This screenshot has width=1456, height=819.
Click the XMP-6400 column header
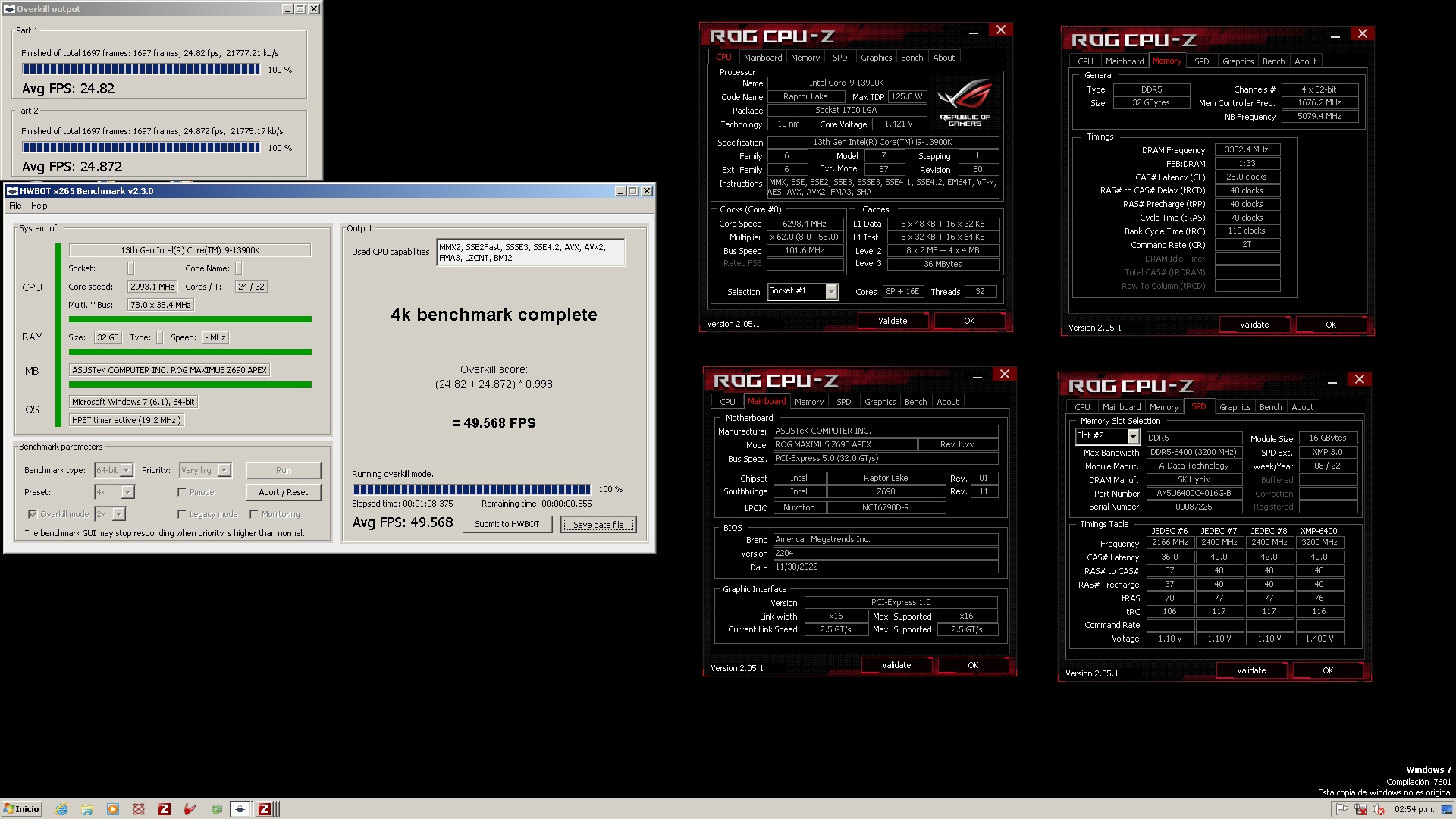pyautogui.click(x=1319, y=531)
